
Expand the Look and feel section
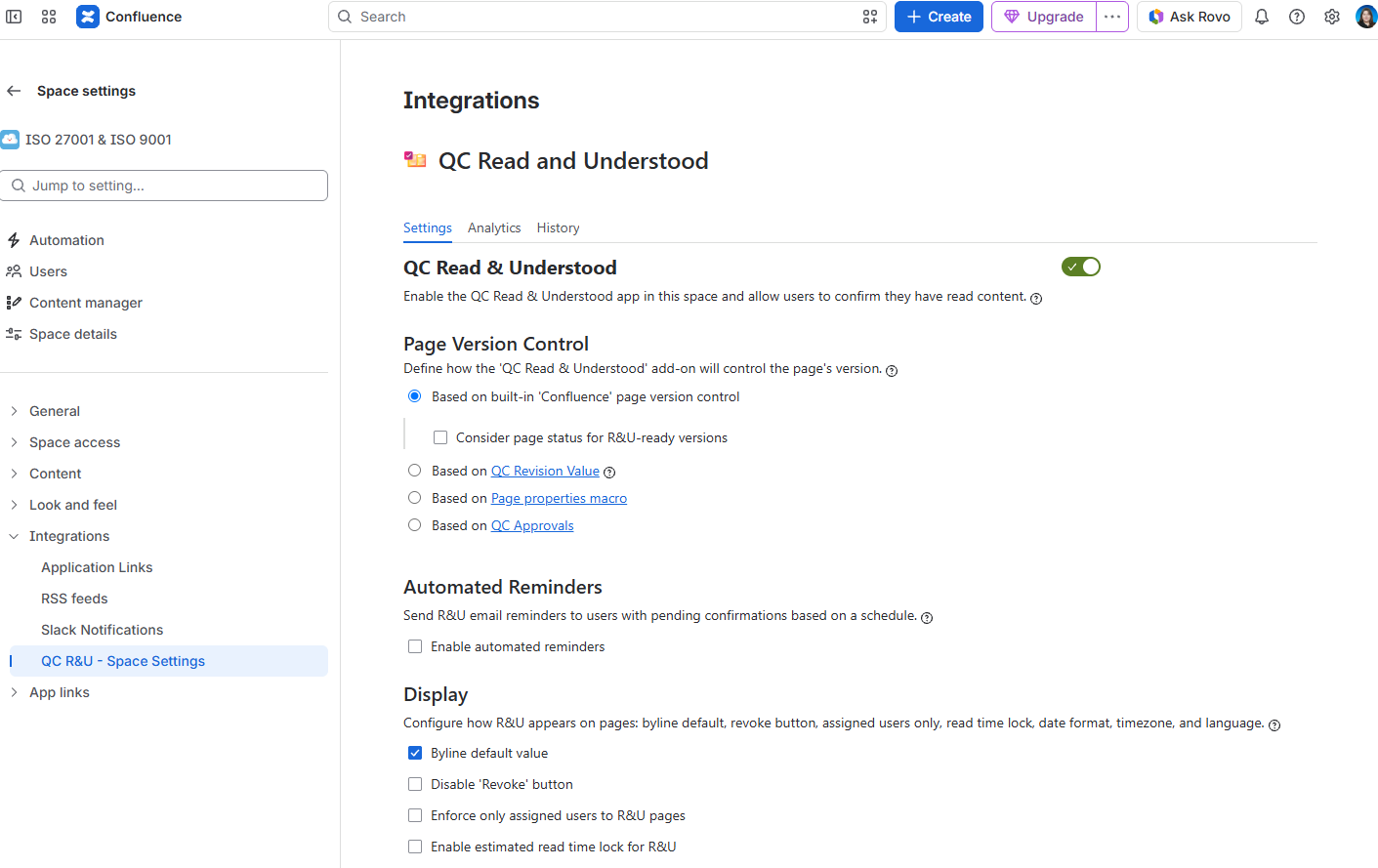coord(14,505)
